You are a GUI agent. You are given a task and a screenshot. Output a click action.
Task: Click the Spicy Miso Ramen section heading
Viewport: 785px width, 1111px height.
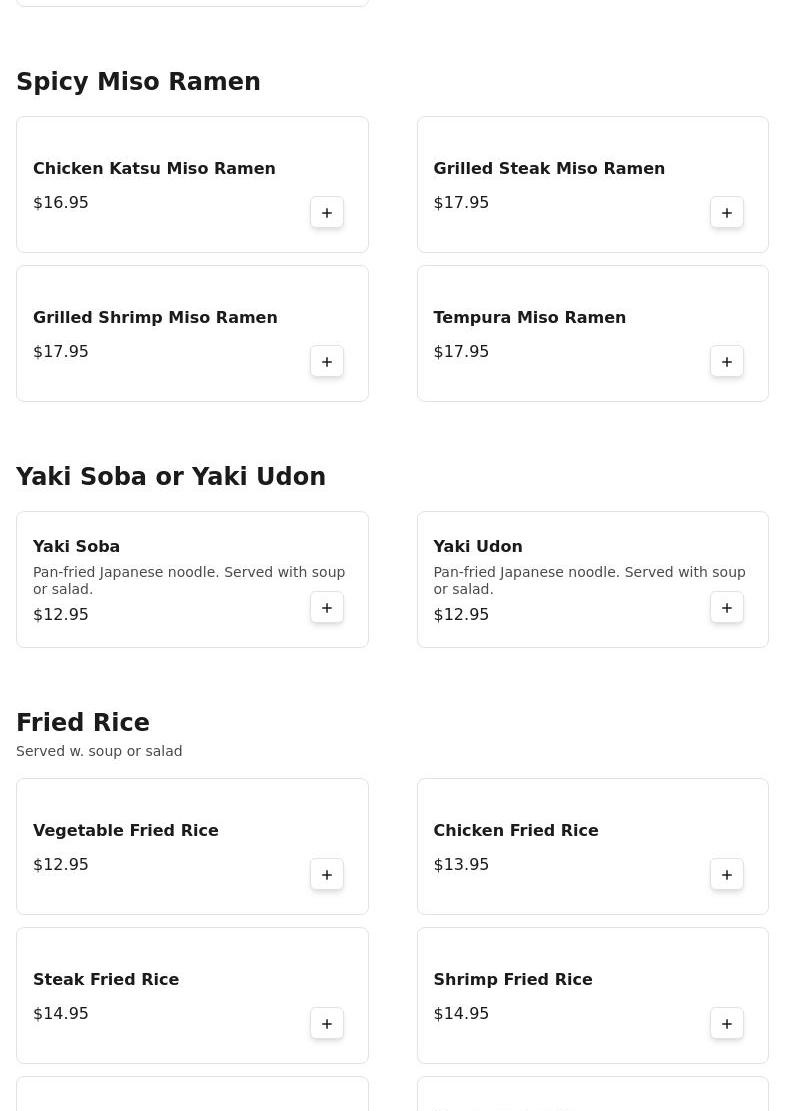[138, 82]
